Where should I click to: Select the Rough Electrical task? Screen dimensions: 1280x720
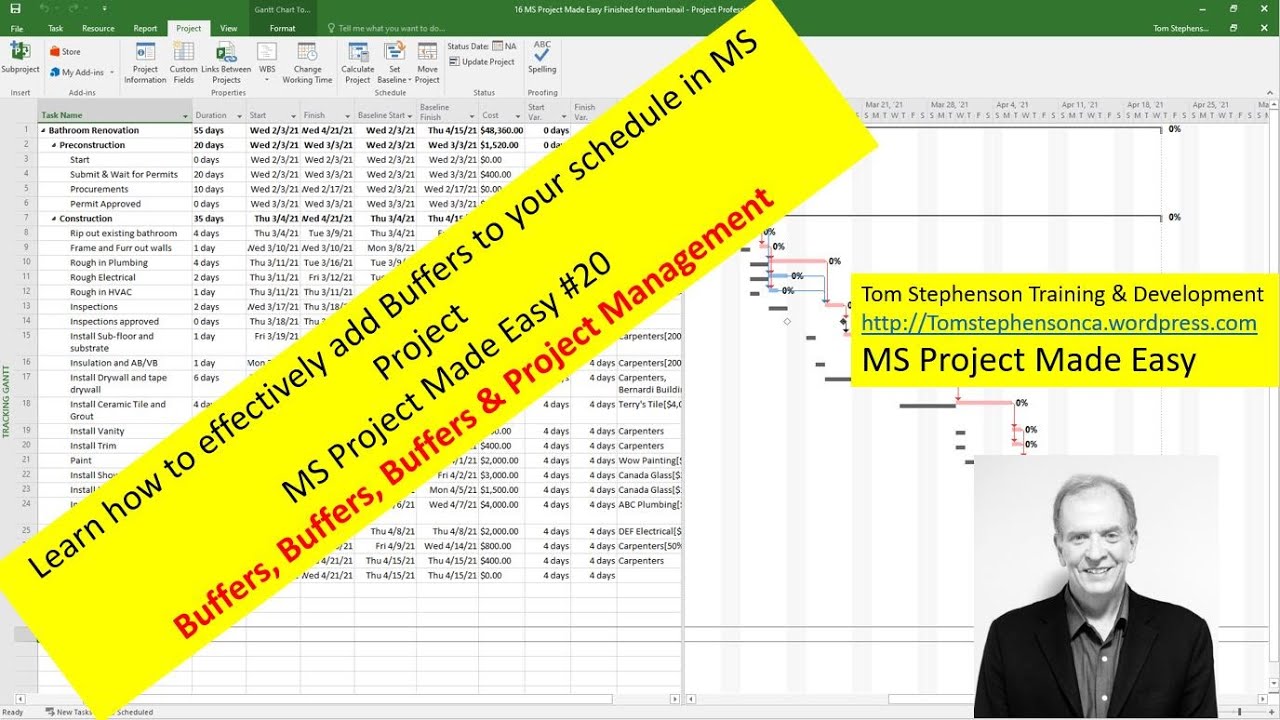click(x=103, y=277)
